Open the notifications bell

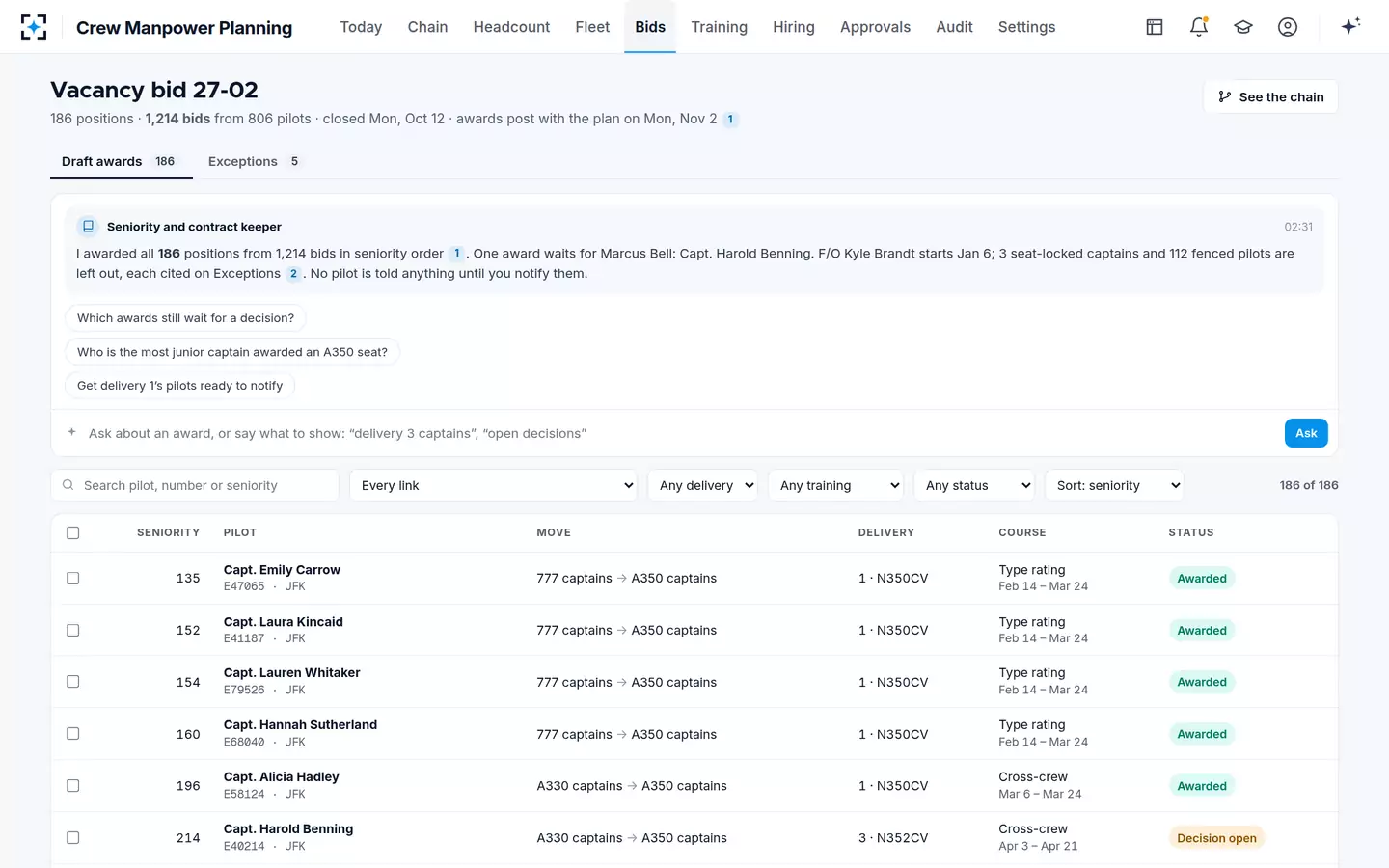pos(1199,27)
